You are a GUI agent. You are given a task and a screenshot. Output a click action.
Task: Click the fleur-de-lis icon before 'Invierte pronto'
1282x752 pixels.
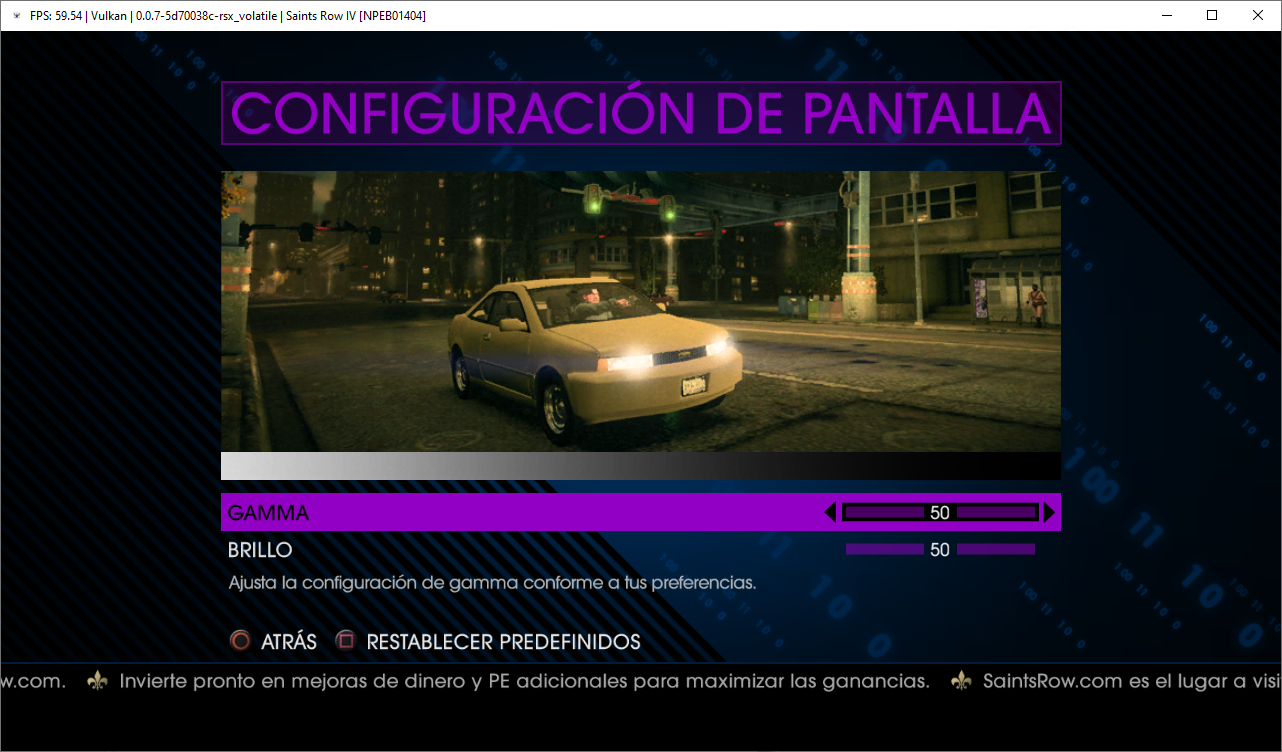[97, 681]
